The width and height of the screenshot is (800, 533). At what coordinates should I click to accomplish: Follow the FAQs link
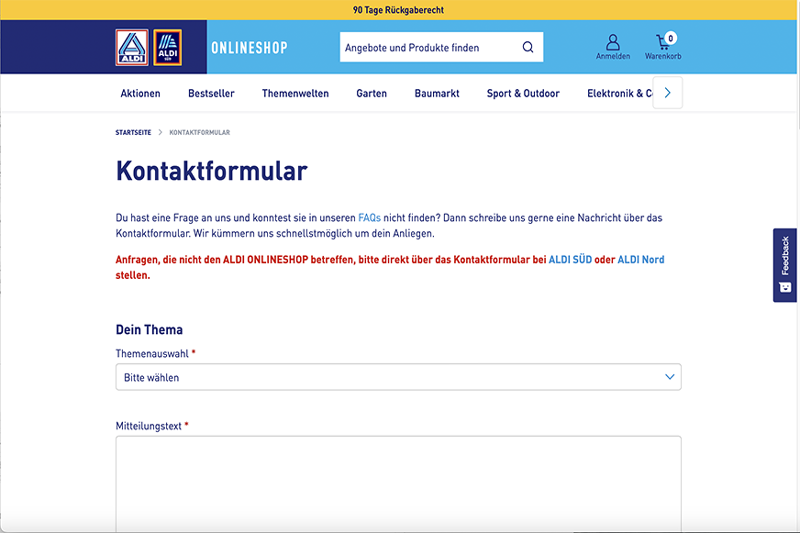[x=369, y=218]
